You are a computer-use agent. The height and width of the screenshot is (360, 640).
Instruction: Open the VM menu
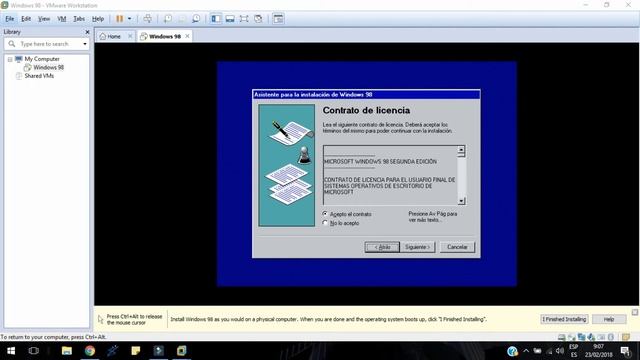[62, 19]
